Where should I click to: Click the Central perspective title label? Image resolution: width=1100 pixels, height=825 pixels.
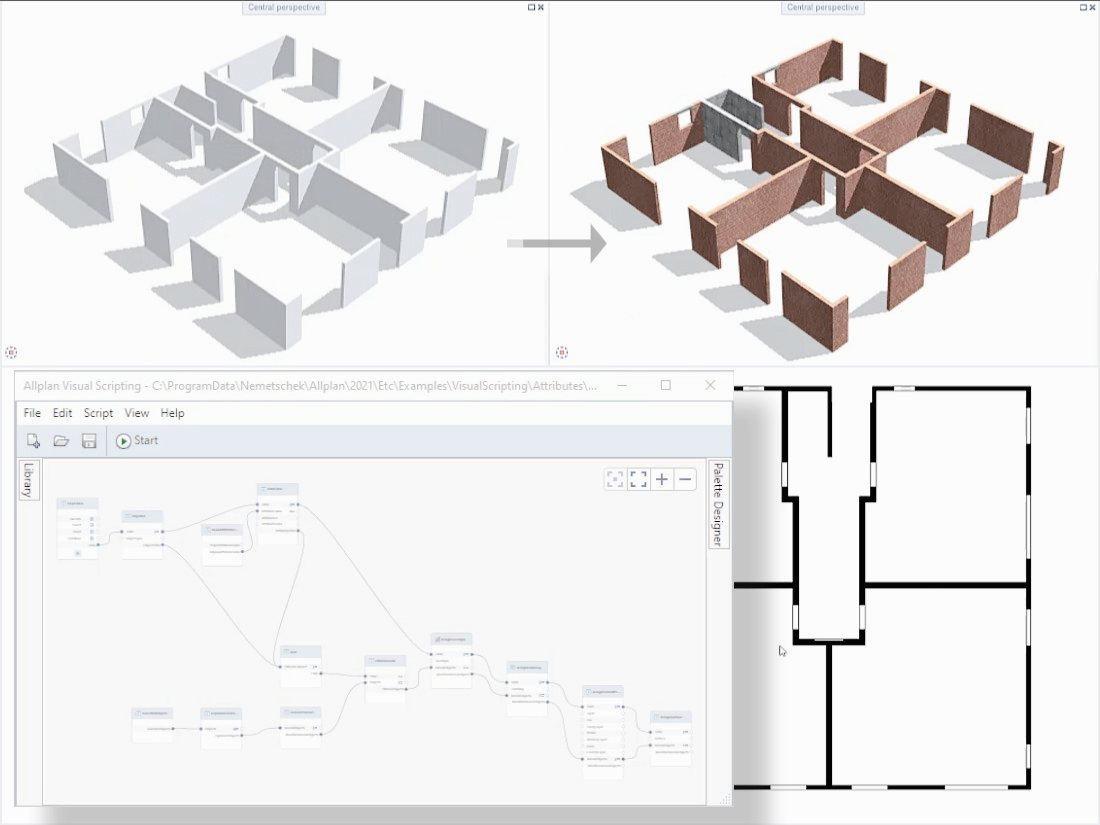point(284,8)
